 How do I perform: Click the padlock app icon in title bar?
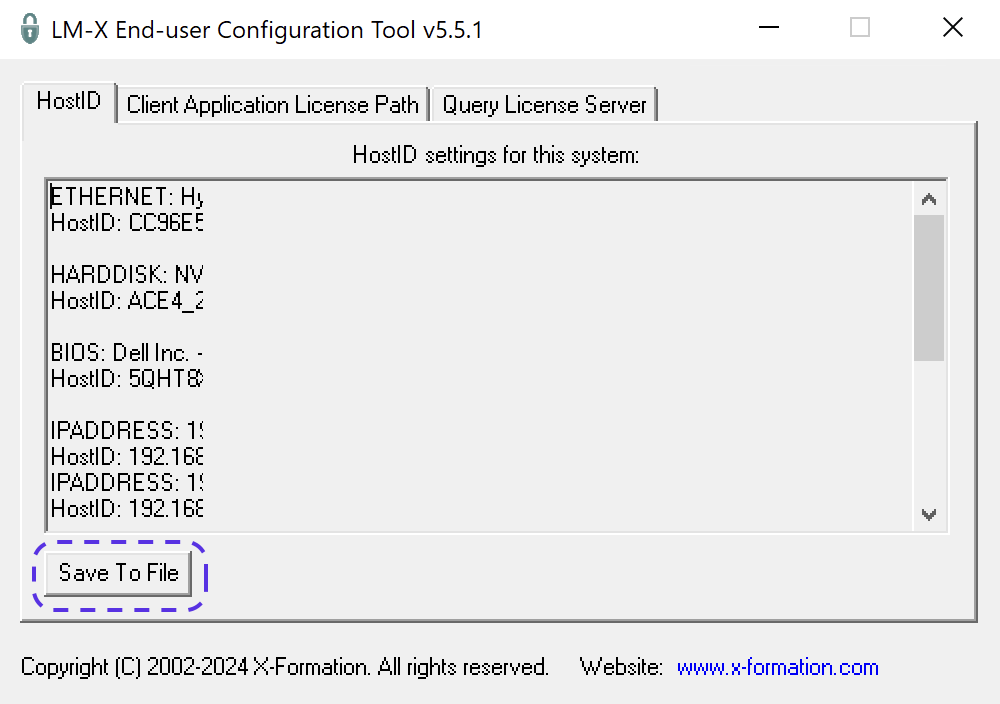[30, 29]
